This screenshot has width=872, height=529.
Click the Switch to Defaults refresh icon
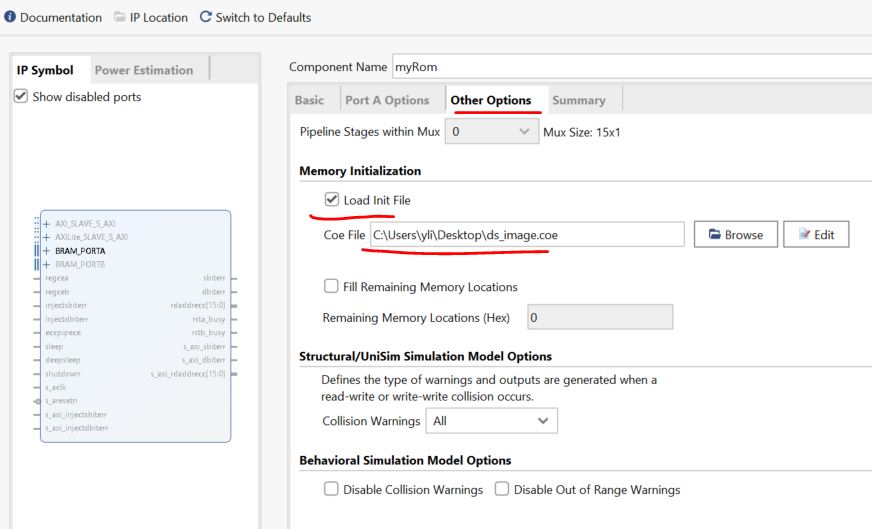pos(206,17)
